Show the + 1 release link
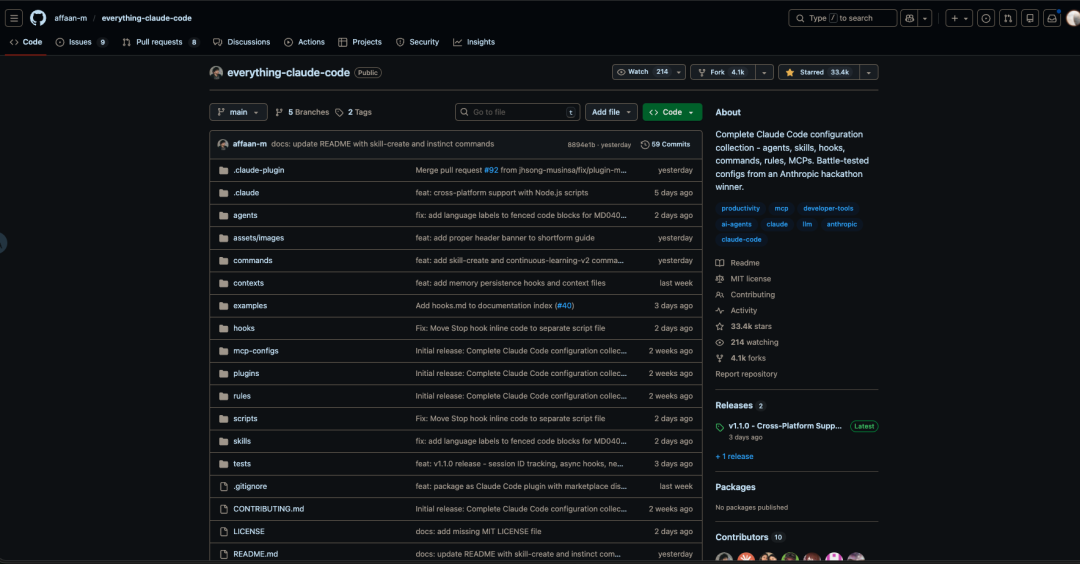The width and height of the screenshot is (1080, 564). 734,457
